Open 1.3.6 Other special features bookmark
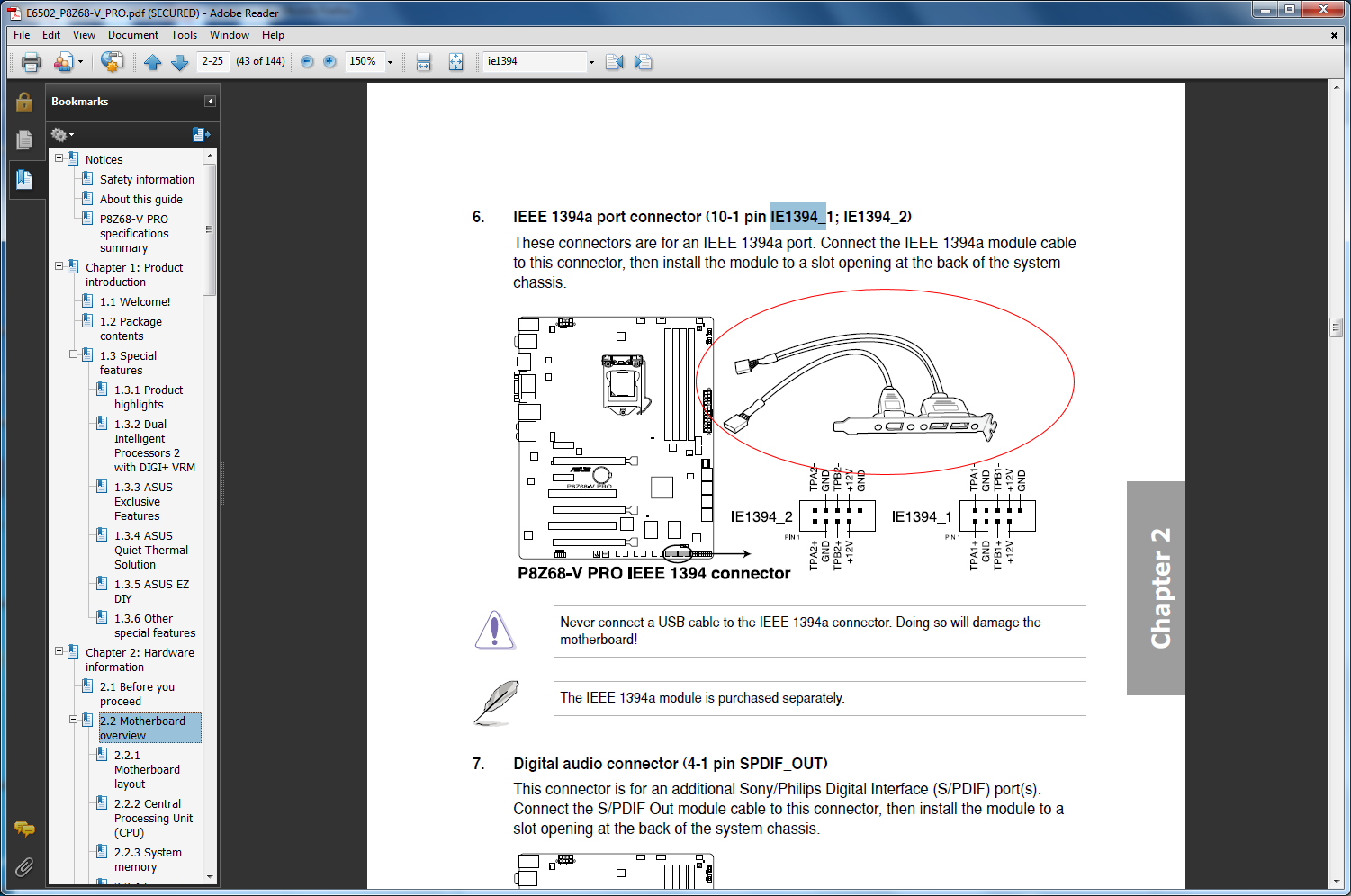Screen dimensions: 1351x896 155,626
